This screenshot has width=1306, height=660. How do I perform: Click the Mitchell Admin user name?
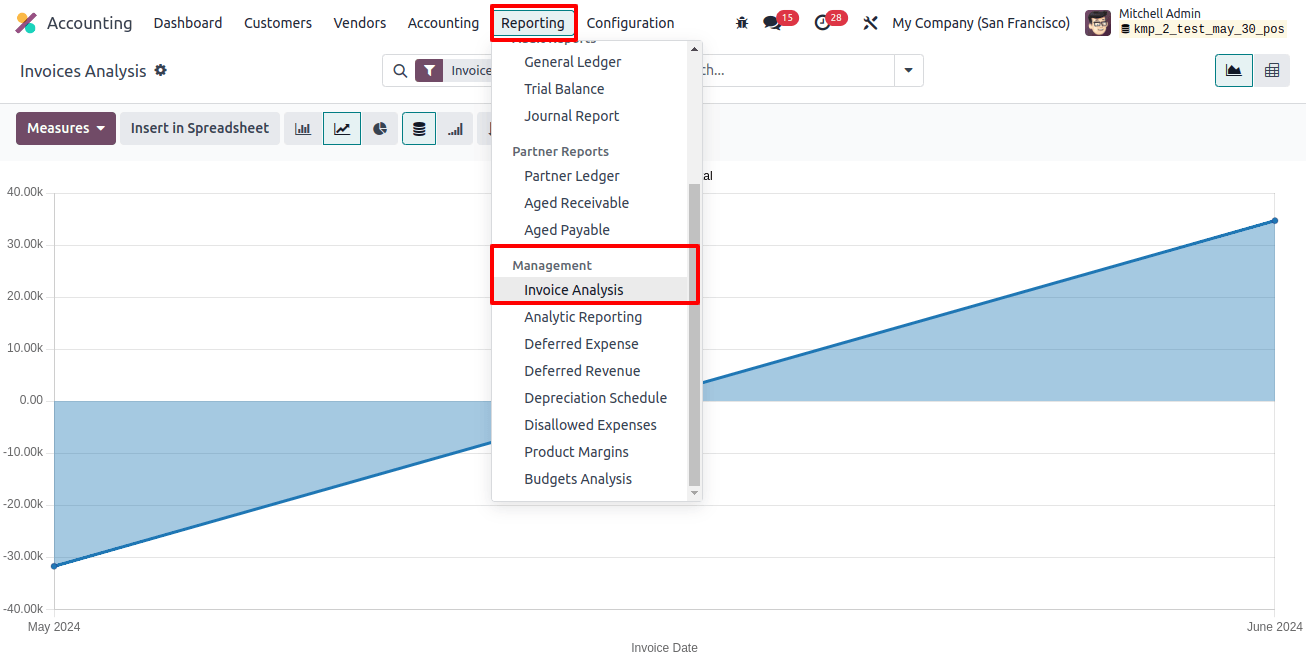pyautogui.click(x=1160, y=14)
